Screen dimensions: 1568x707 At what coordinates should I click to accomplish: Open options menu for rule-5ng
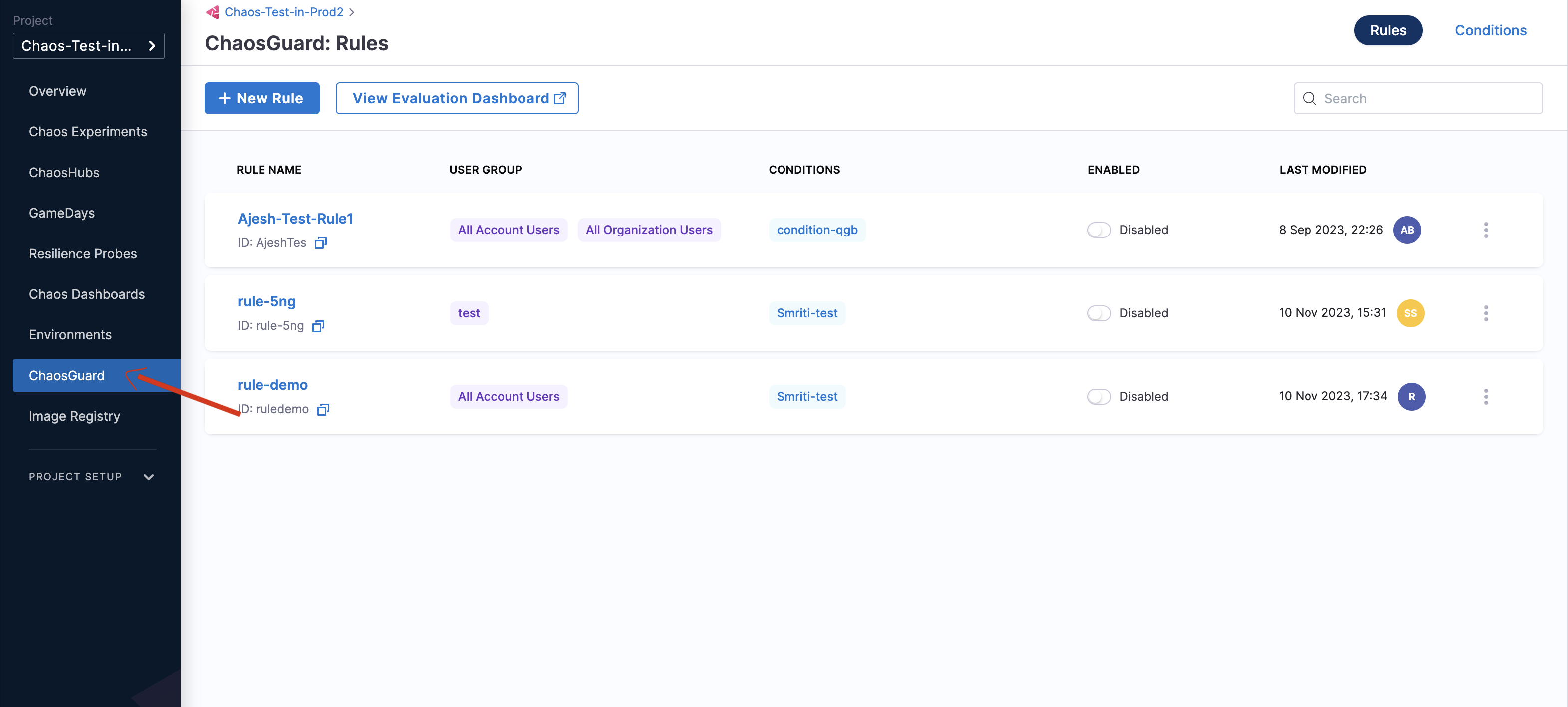pyautogui.click(x=1486, y=313)
